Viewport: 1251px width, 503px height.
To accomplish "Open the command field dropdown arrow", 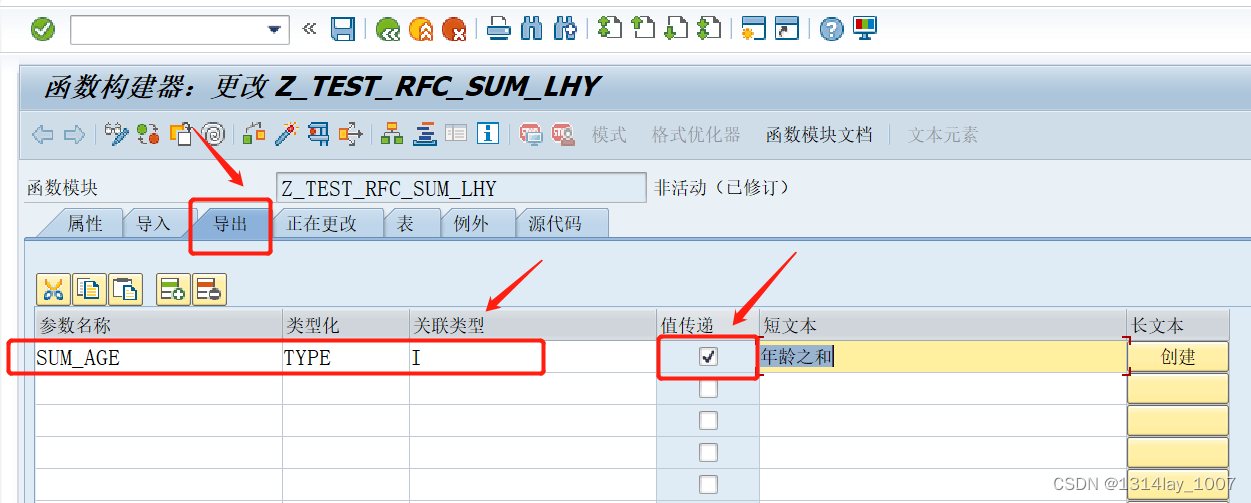I will click(275, 30).
